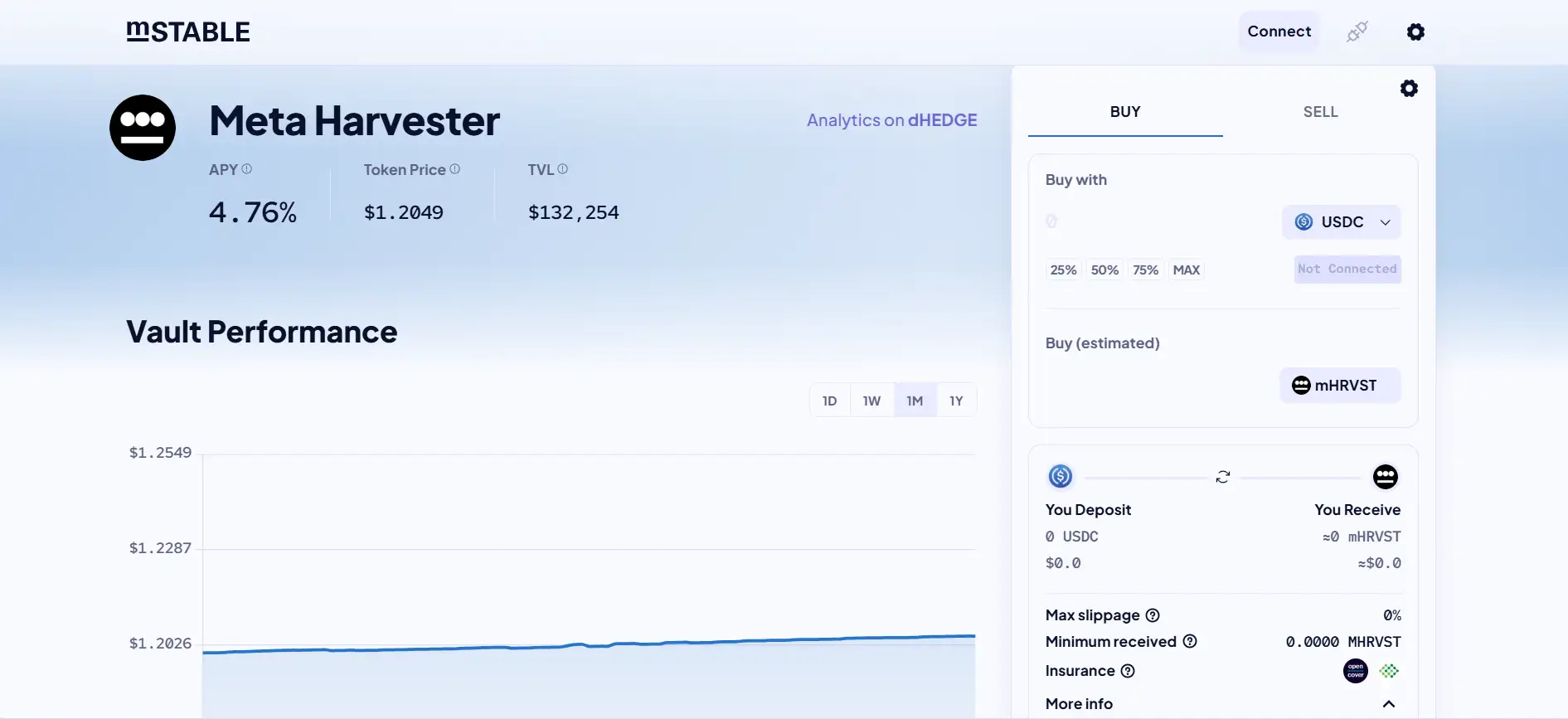Viewport: 1568px width, 719px height.
Task: Click the APY info icon
Action: [246, 169]
